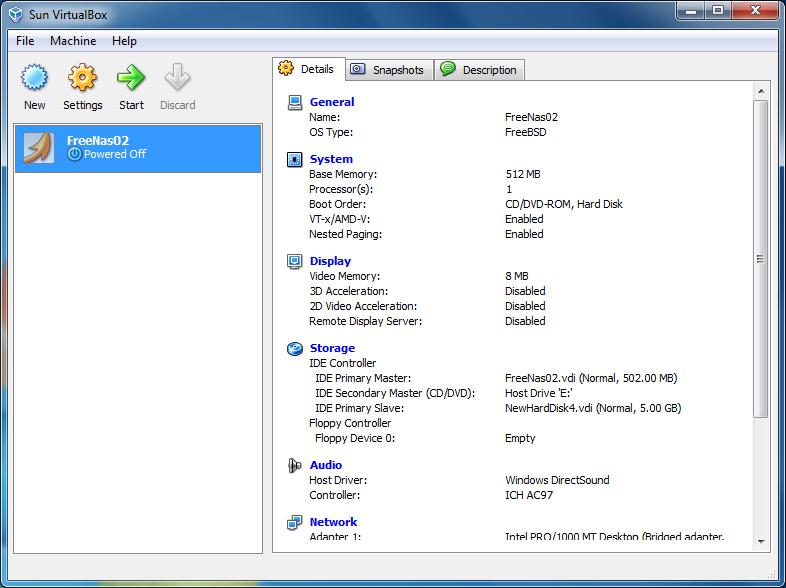The height and width of the screenshot is (588, 786).
Task: Click the Floppy Controller label
Action: tap(350, 423)
